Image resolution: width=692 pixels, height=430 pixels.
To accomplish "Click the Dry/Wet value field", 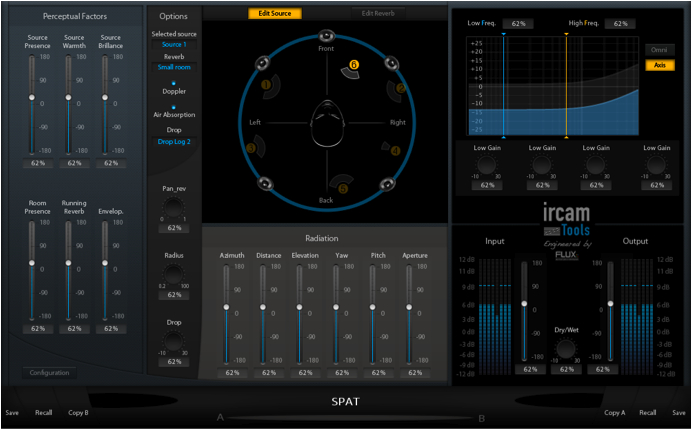I will 566,370.
